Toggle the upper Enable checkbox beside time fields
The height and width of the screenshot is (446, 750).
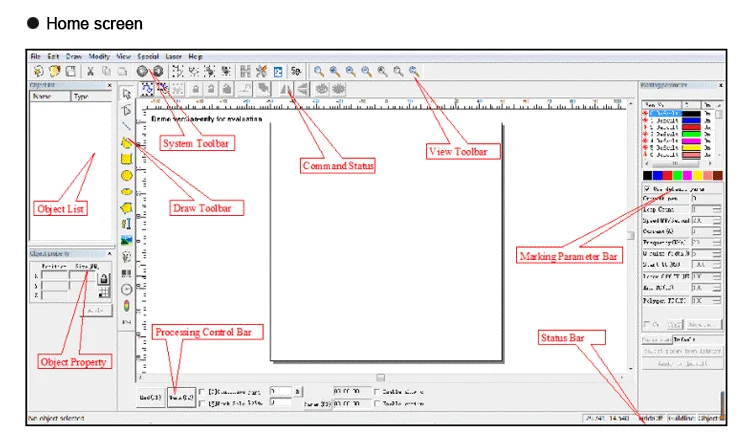click(377, 392)
